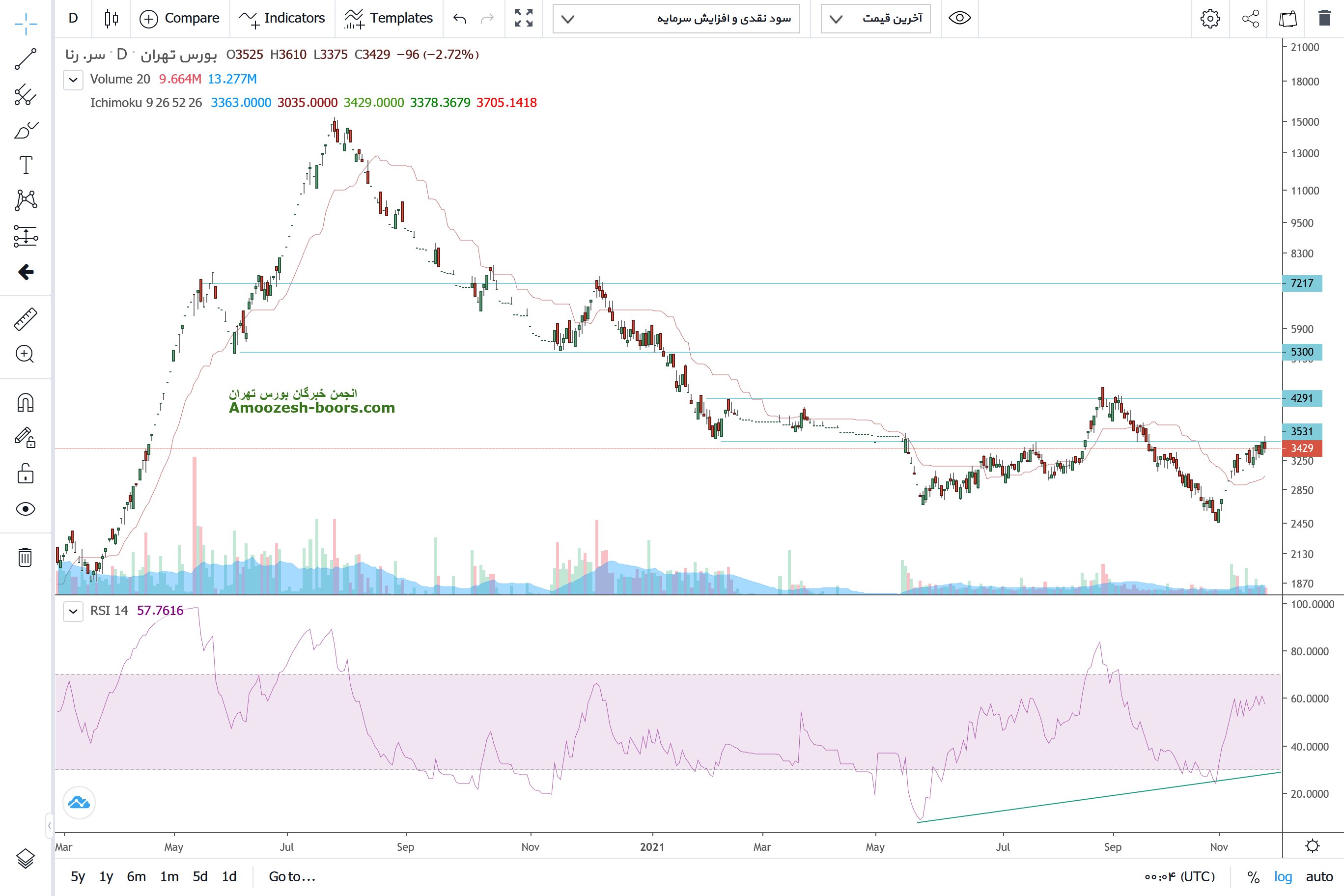
Task: Open the Indicators menu
Action: coord(281,18)
